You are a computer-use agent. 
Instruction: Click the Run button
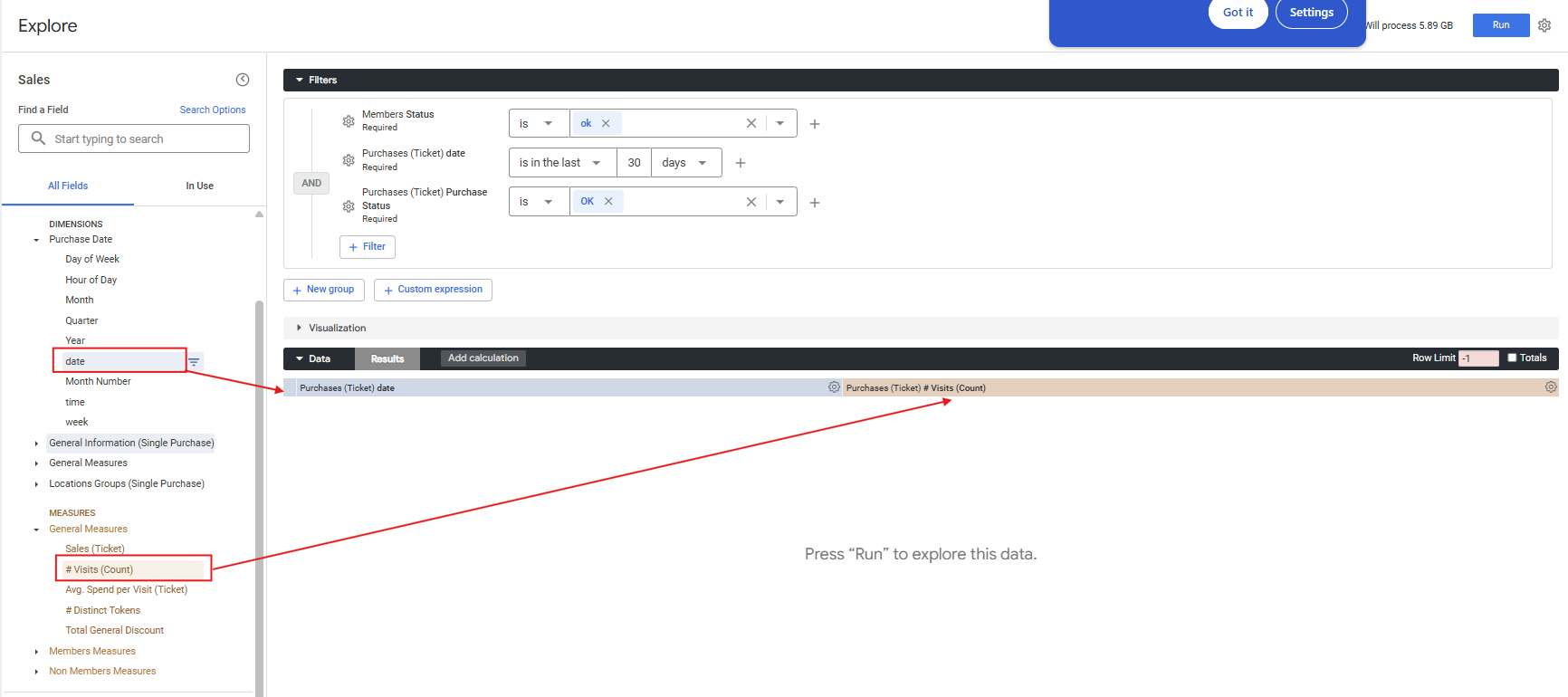(x=1501, y=25)
